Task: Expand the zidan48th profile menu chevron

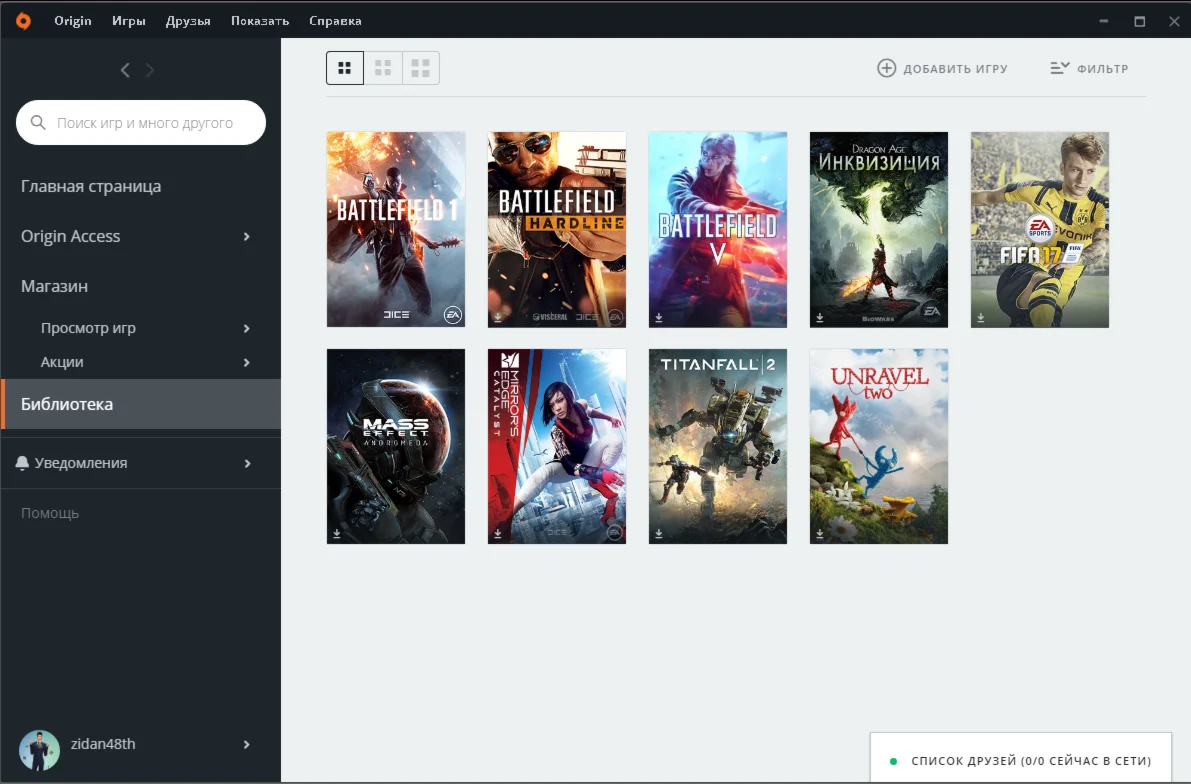Action: (246, 744)
